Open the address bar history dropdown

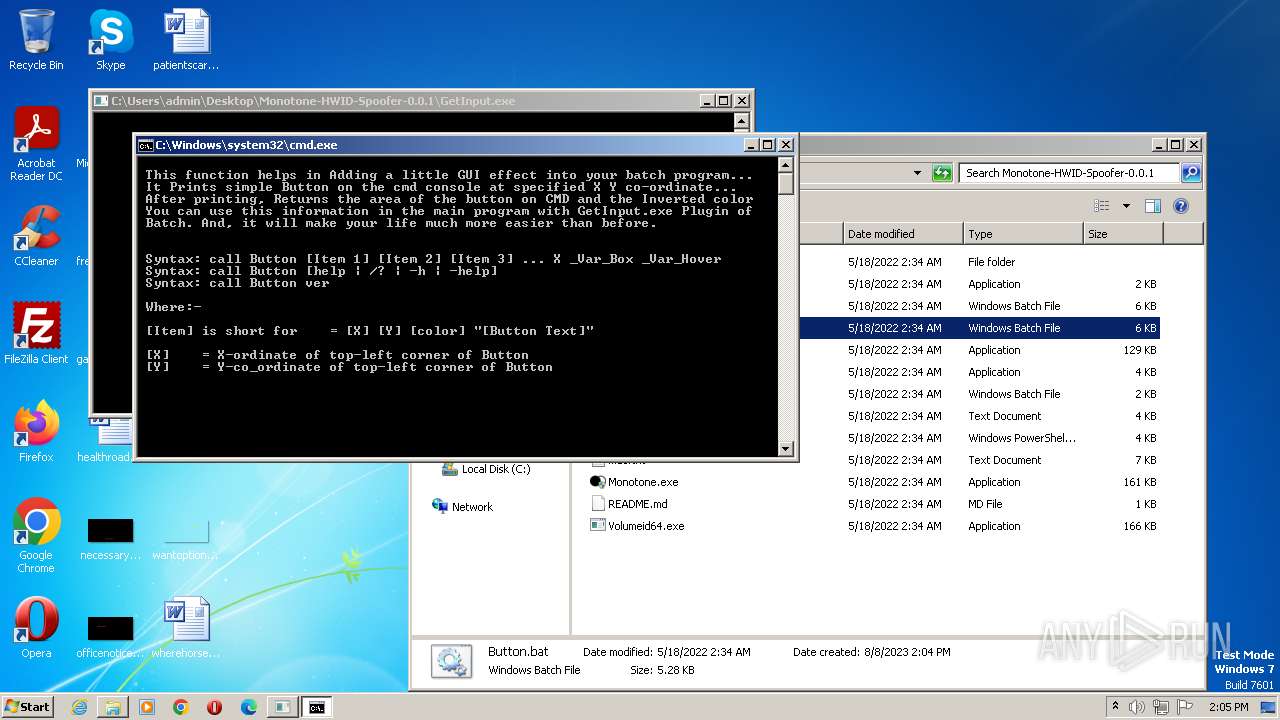click(917, 173)
